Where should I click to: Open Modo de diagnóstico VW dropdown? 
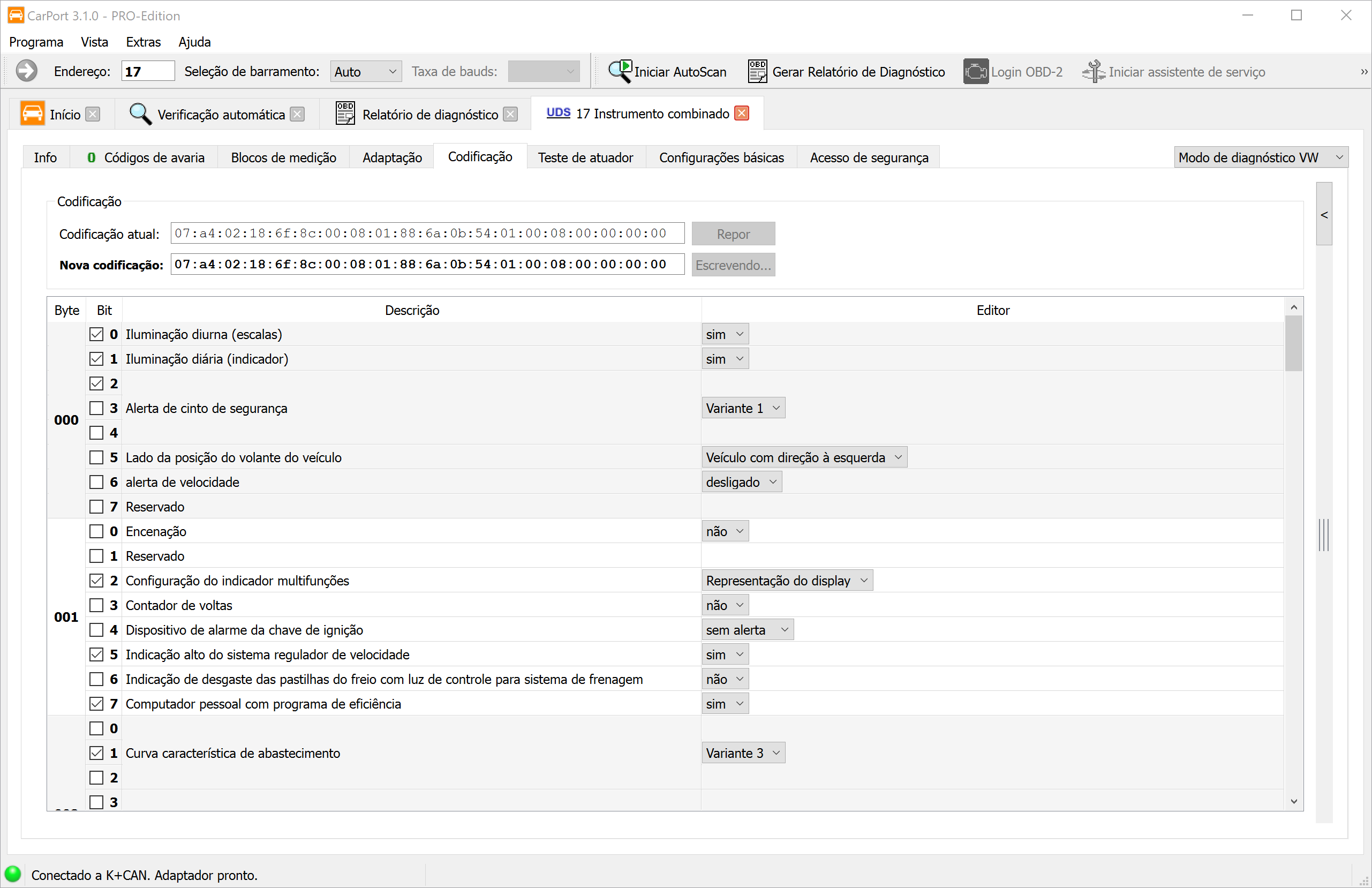tap(1260, 157)
